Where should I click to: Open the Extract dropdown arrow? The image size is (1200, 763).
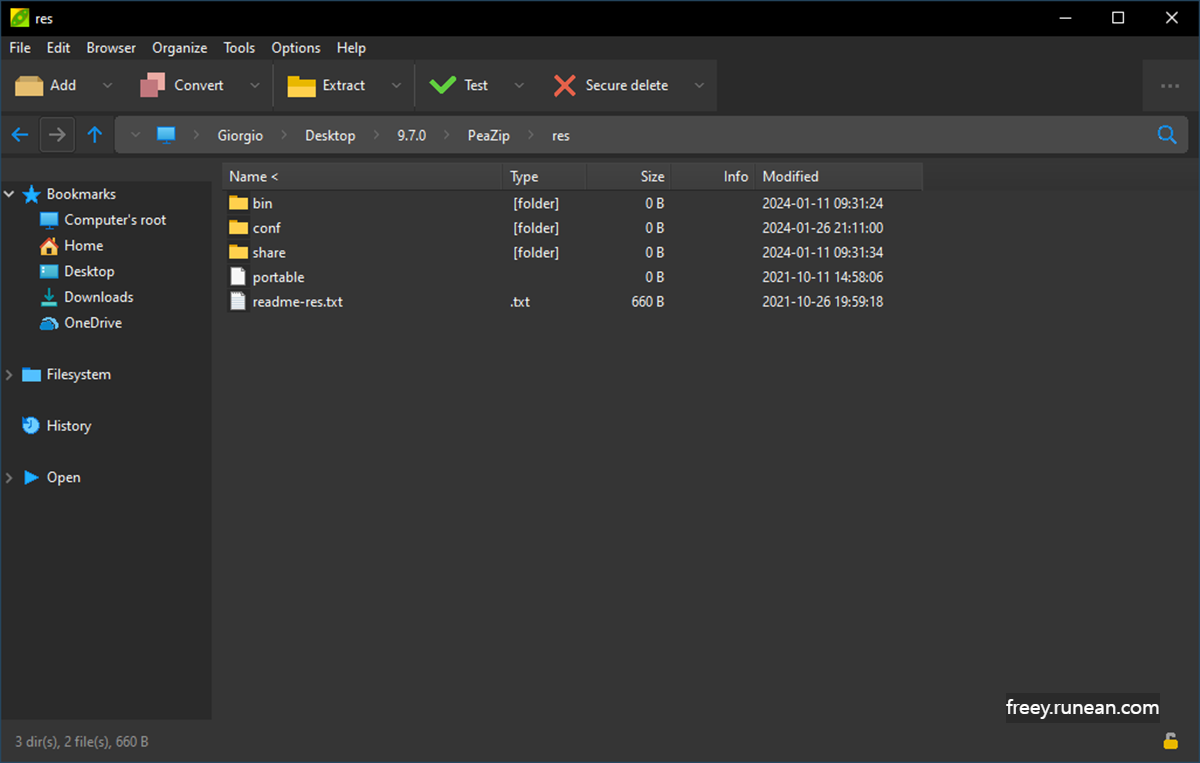pos(396,86)
